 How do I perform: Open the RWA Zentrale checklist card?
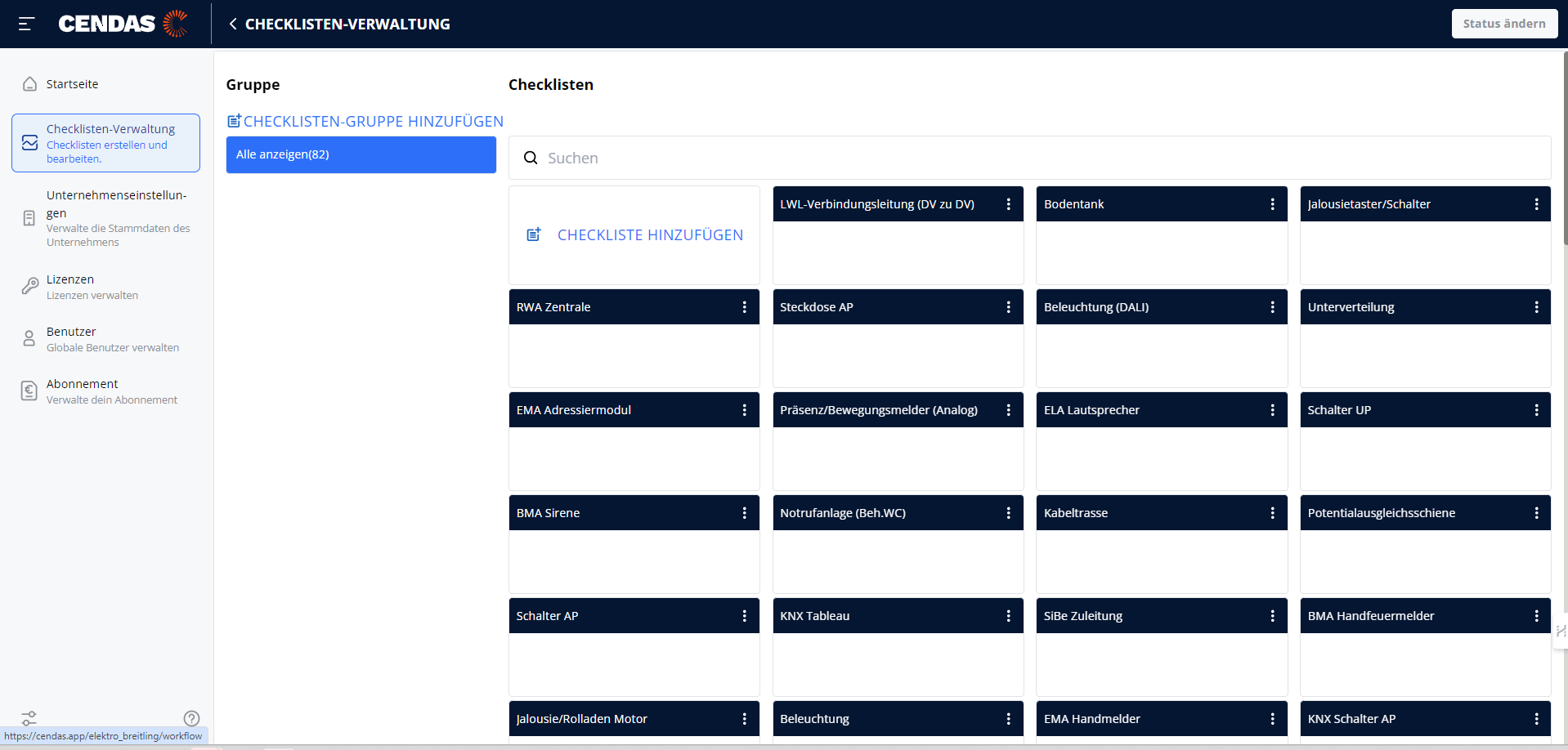tap(634, 338)
